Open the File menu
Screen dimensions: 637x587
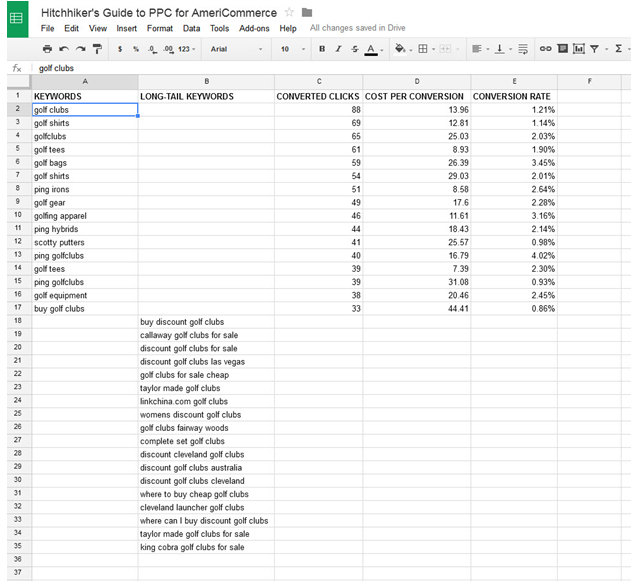tap(48, 28)
